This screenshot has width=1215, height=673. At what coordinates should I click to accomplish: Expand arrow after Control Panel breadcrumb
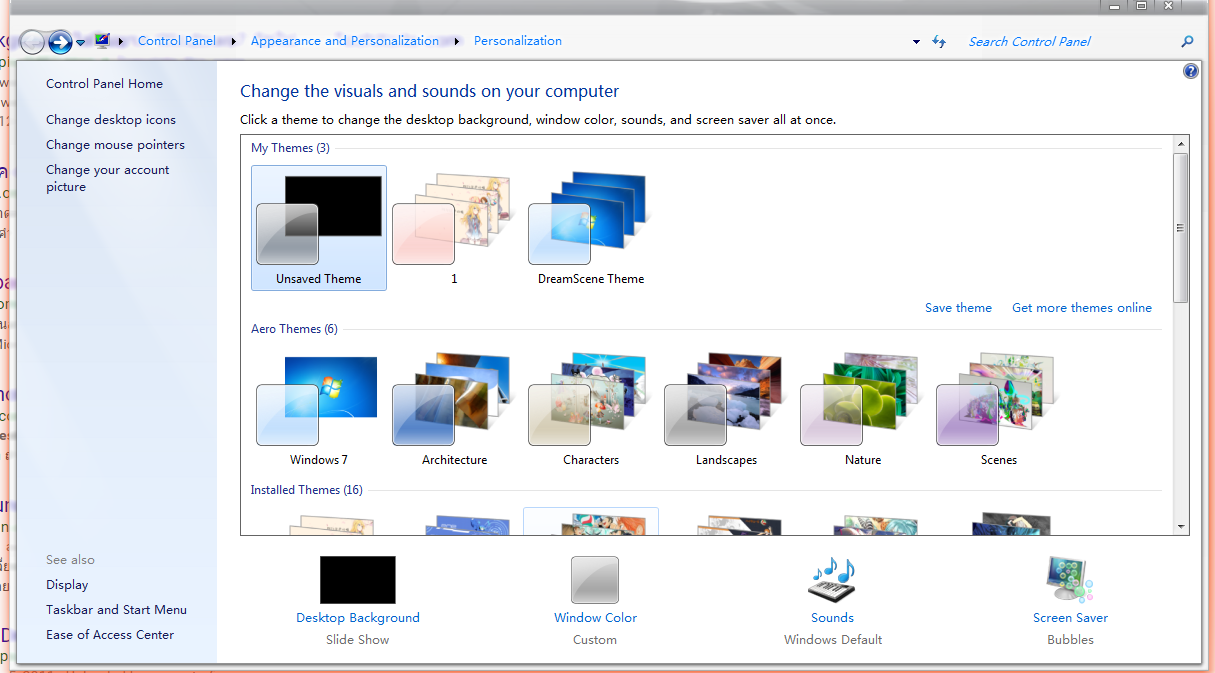click(x=233, y=42)
